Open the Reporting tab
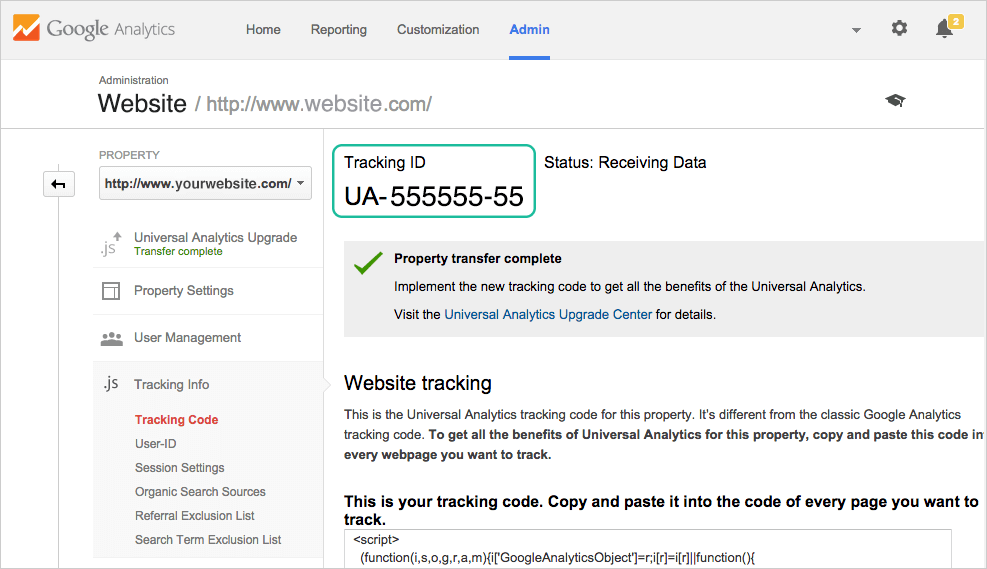This screenshot has width=987, height=569. (339, 30)
